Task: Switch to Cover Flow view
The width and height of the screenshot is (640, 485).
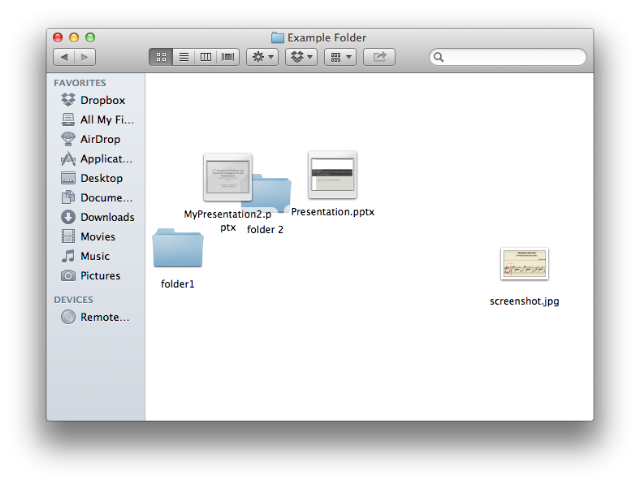Action: tap(228, 57)
